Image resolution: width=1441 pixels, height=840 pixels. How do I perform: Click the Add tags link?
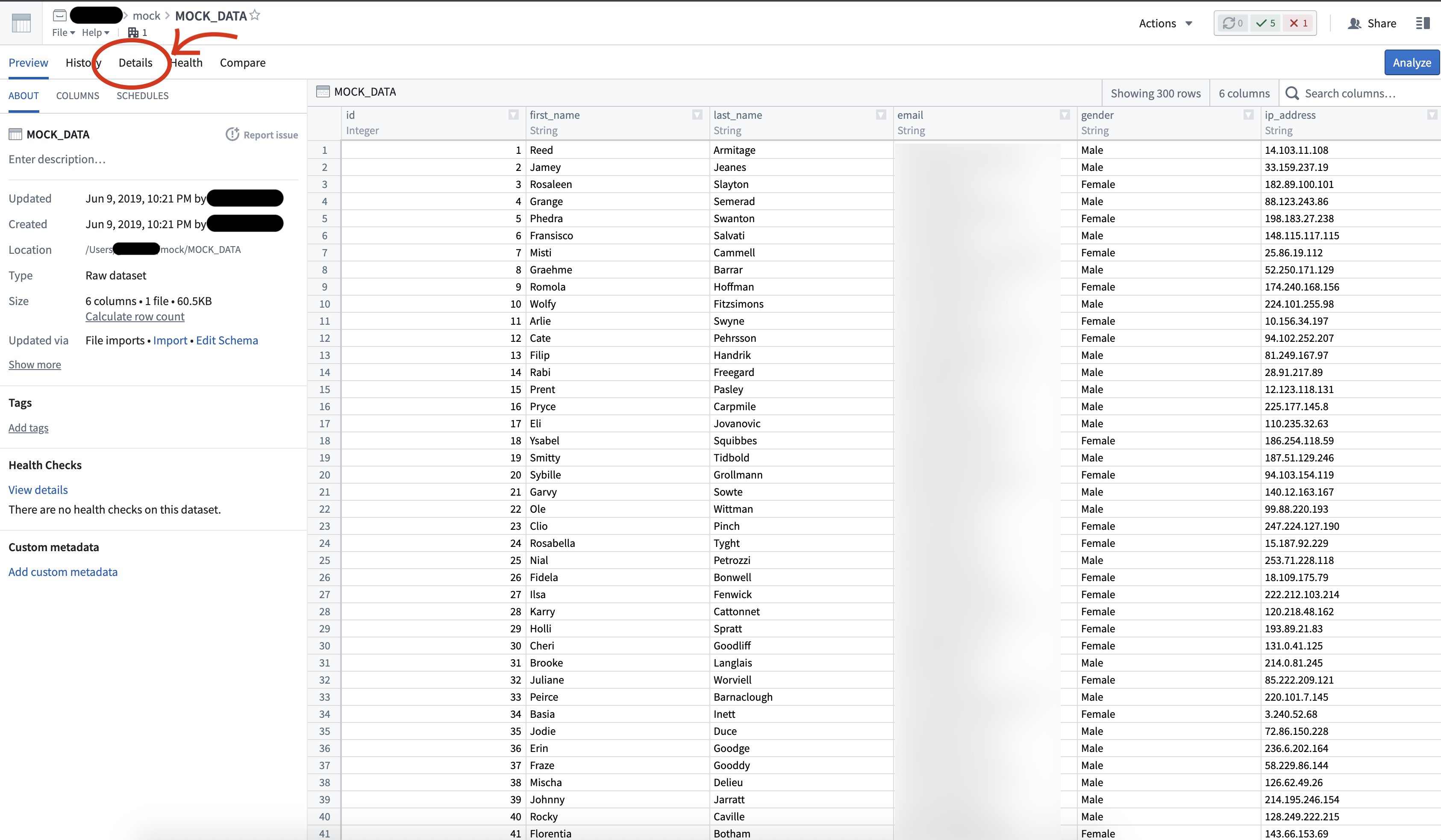click(x=28, y=428)
